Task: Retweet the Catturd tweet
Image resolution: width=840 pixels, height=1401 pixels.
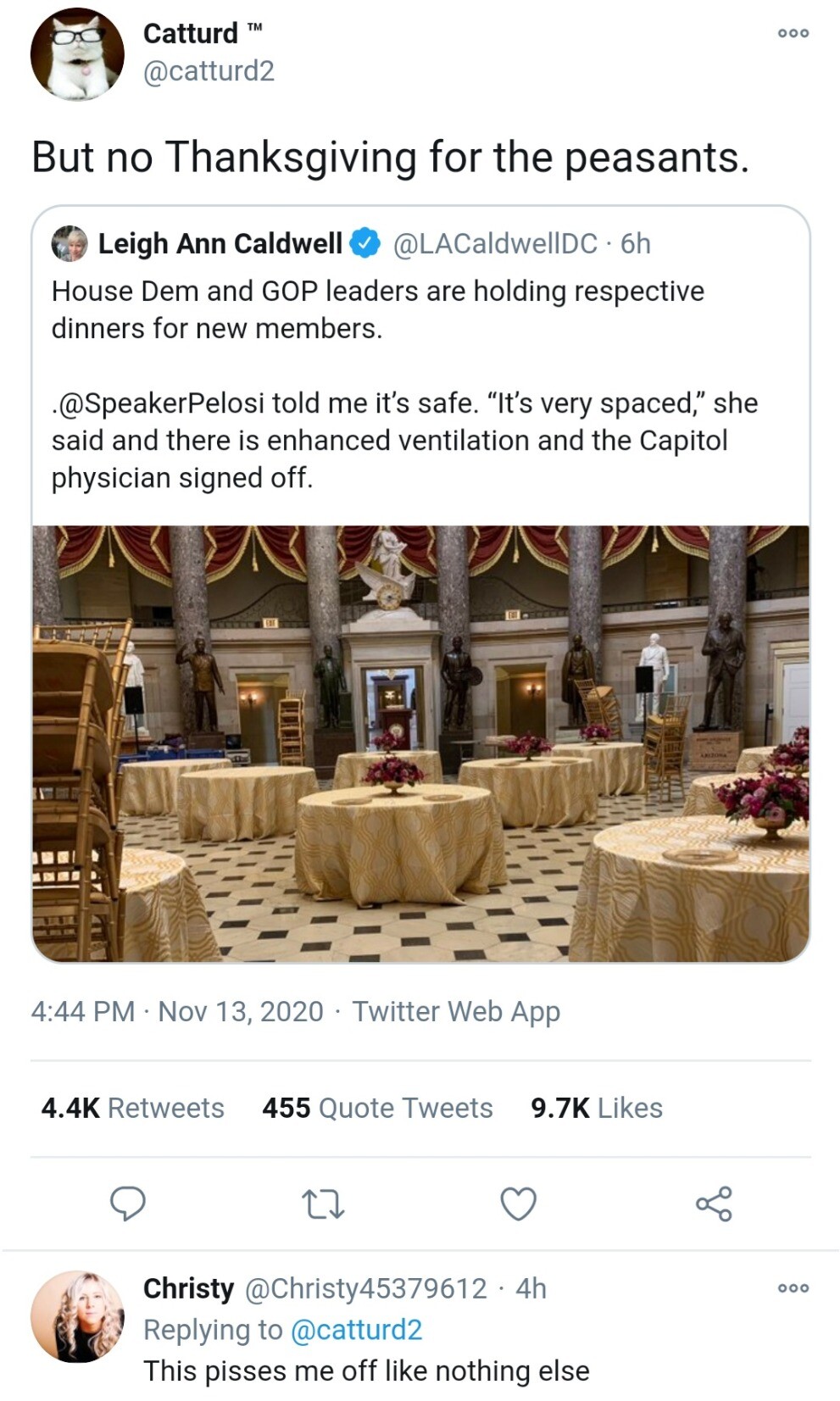Action: pyautogui.click(x=324, y=1204)
